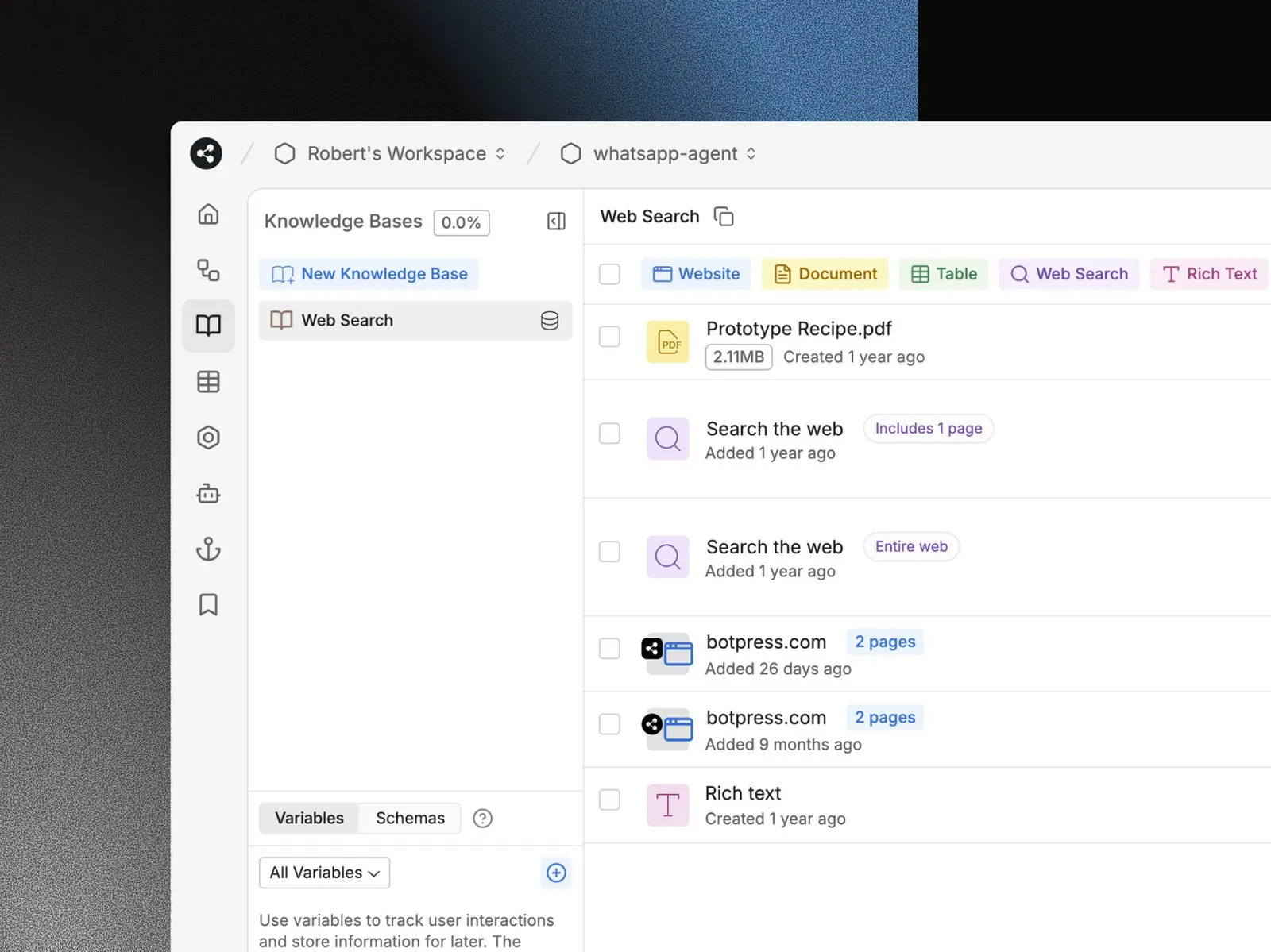Copy the Web Search title via copy icon

tap(723, 216)
